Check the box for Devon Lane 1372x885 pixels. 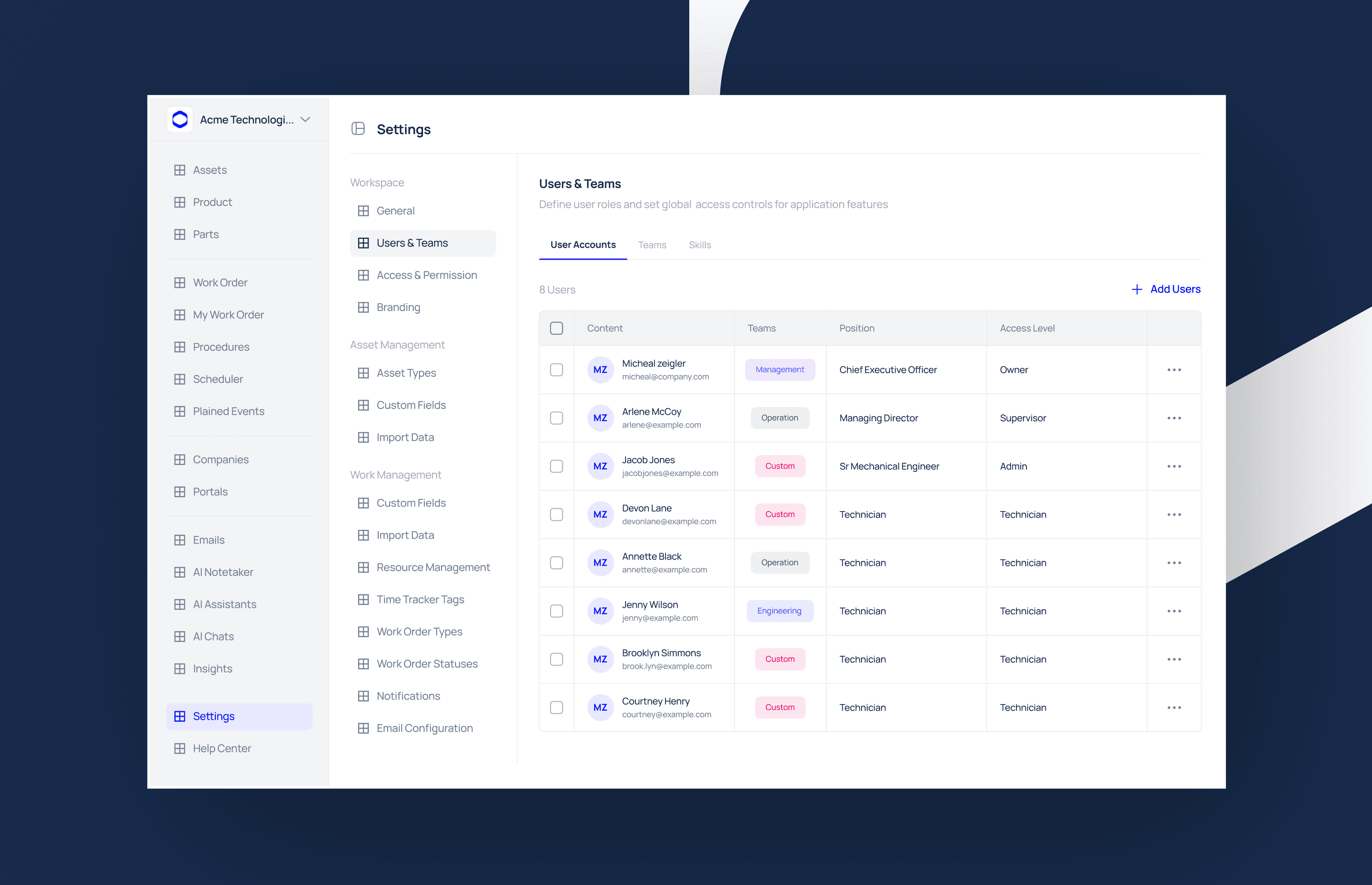point(557,515)
